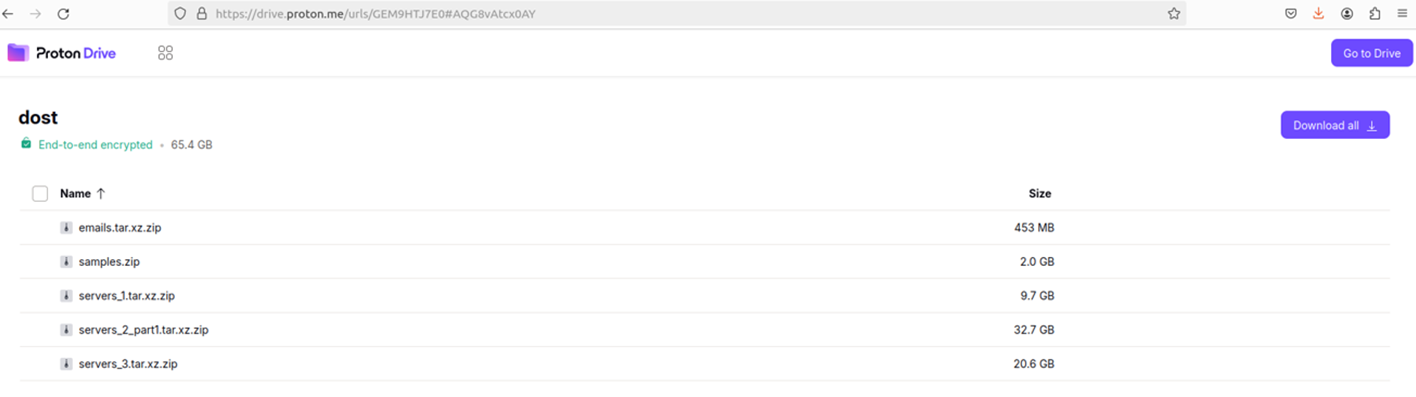Open the browser extensions puzzle icon
This screenshot has height=397, width=1416.
[x=1375, y=14]
